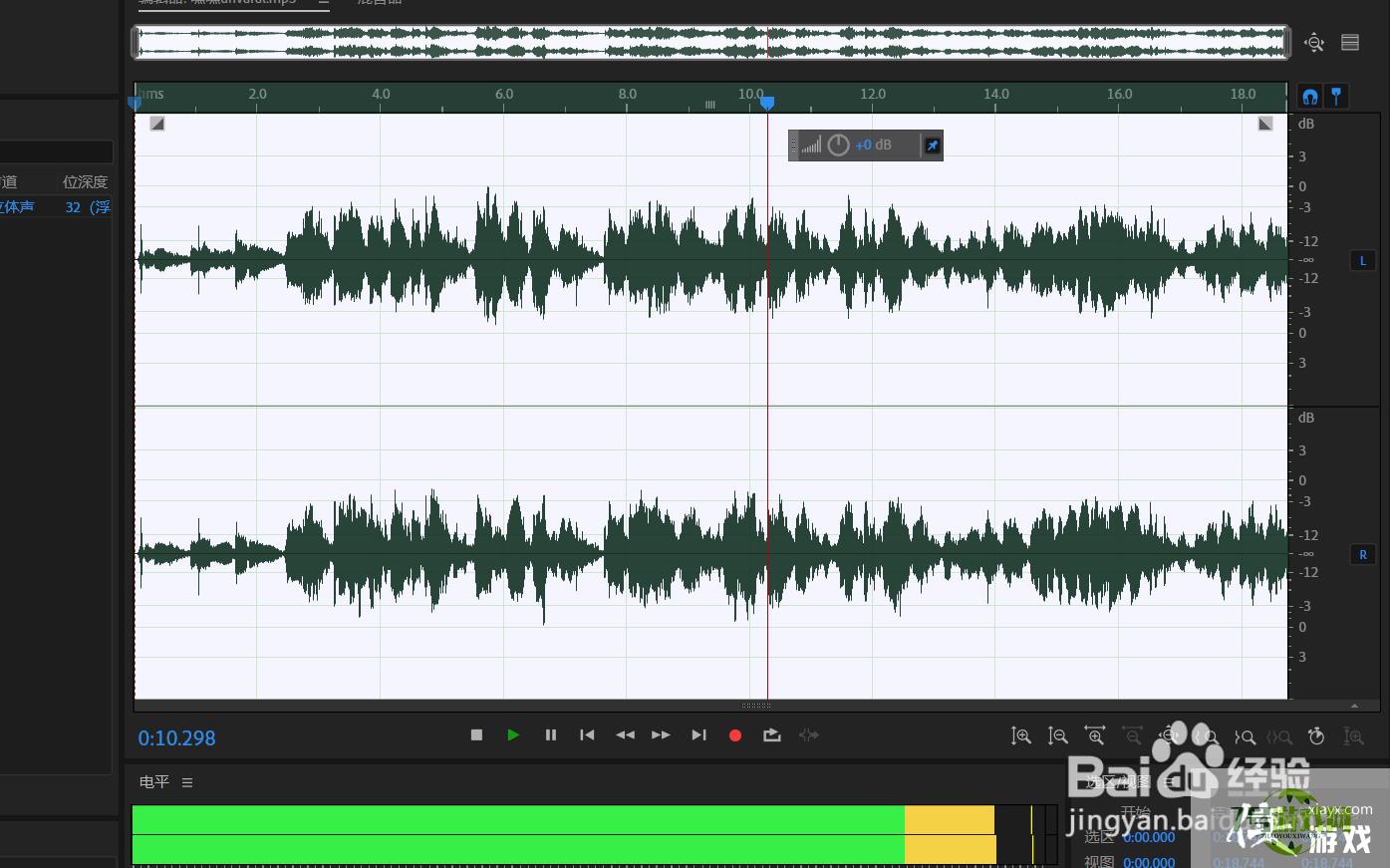Click the ruler's horizontal zoom grip
This screenshot has height=868, width=1390.
[x=710, y=104]
